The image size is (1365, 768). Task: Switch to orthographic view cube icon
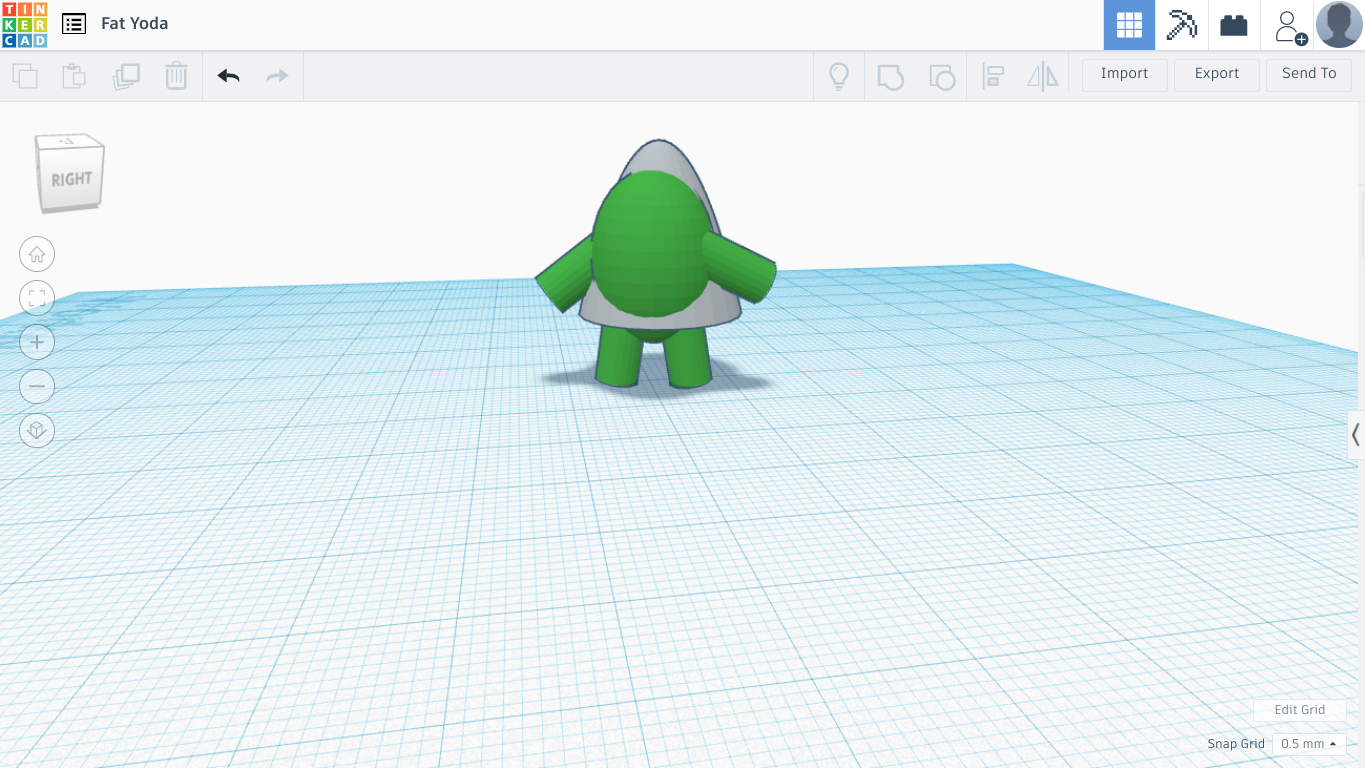37,430
